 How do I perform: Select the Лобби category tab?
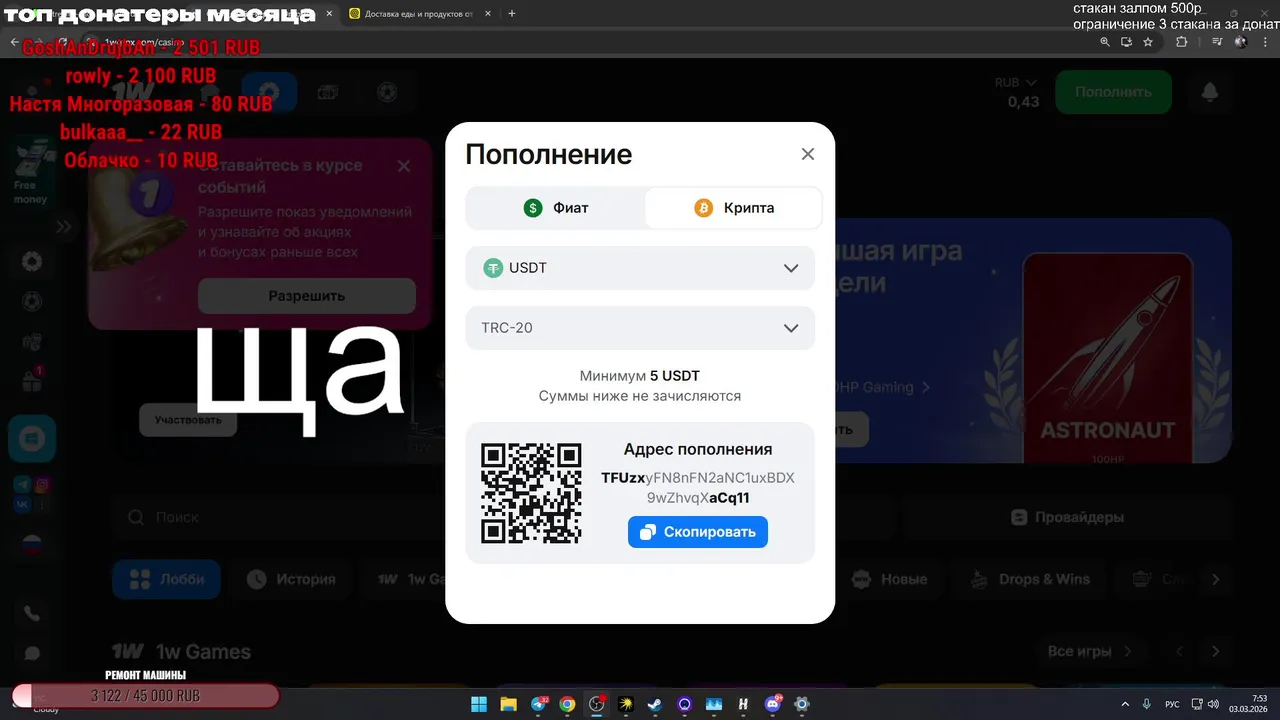click(x=167, y=579)
